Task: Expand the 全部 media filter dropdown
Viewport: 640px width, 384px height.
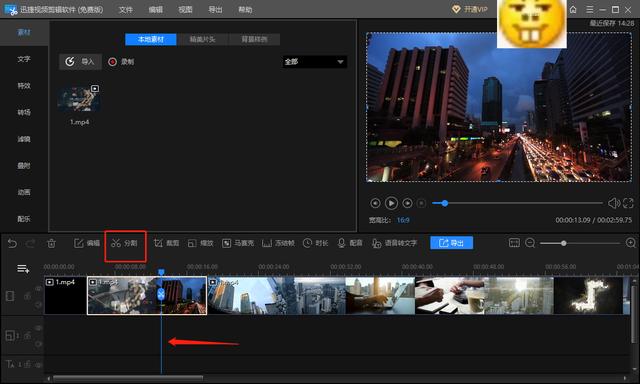Action: tap(314, 62)
